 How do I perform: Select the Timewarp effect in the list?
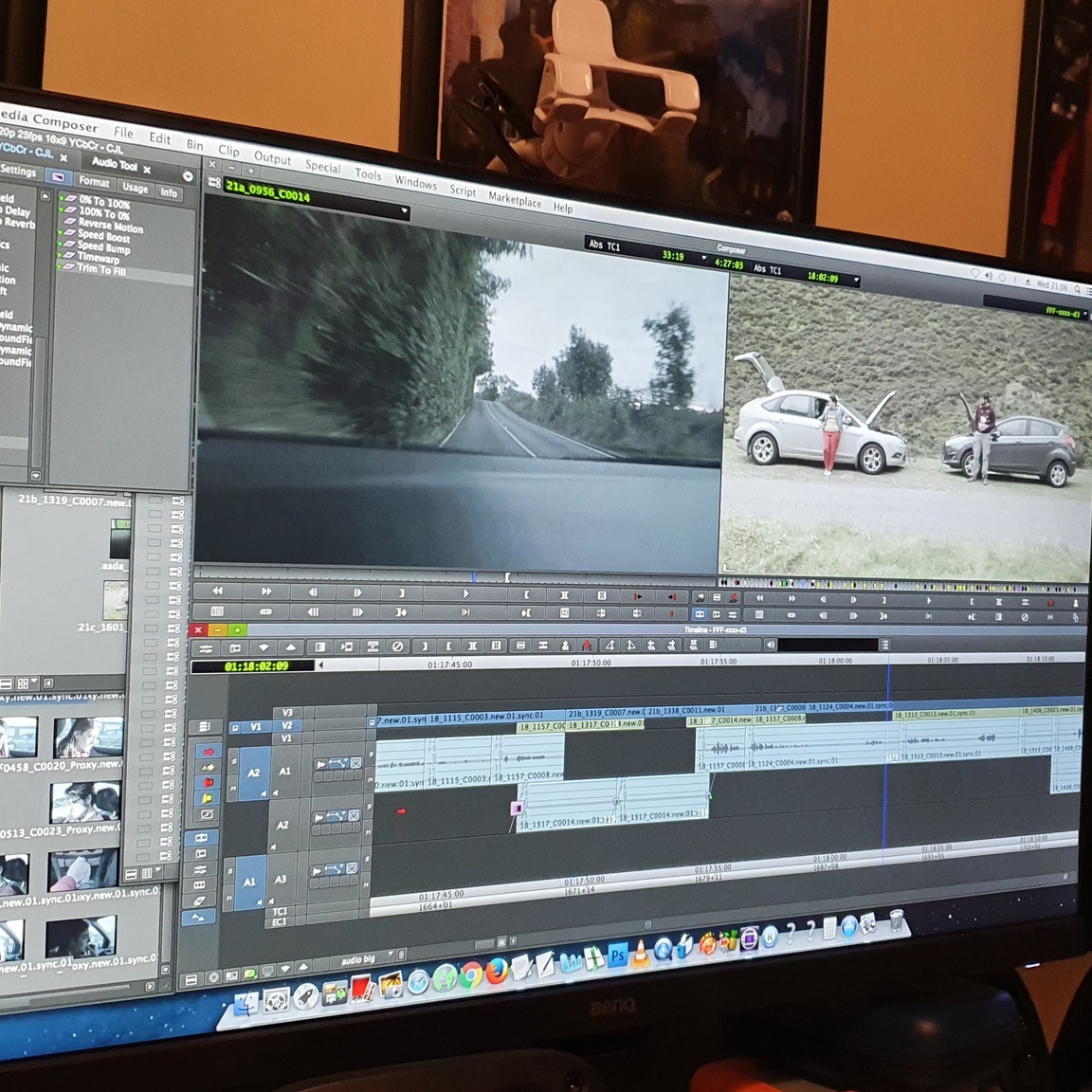pos(98,258)
